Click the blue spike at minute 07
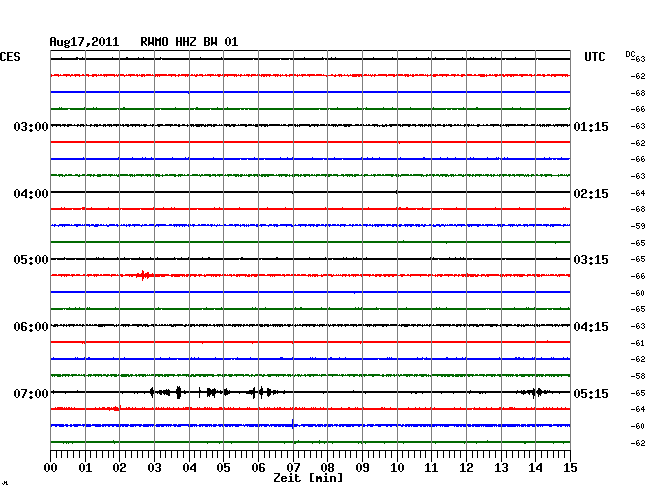The height and width of the screenshot is (494, 650). click(x=293, y=424)
